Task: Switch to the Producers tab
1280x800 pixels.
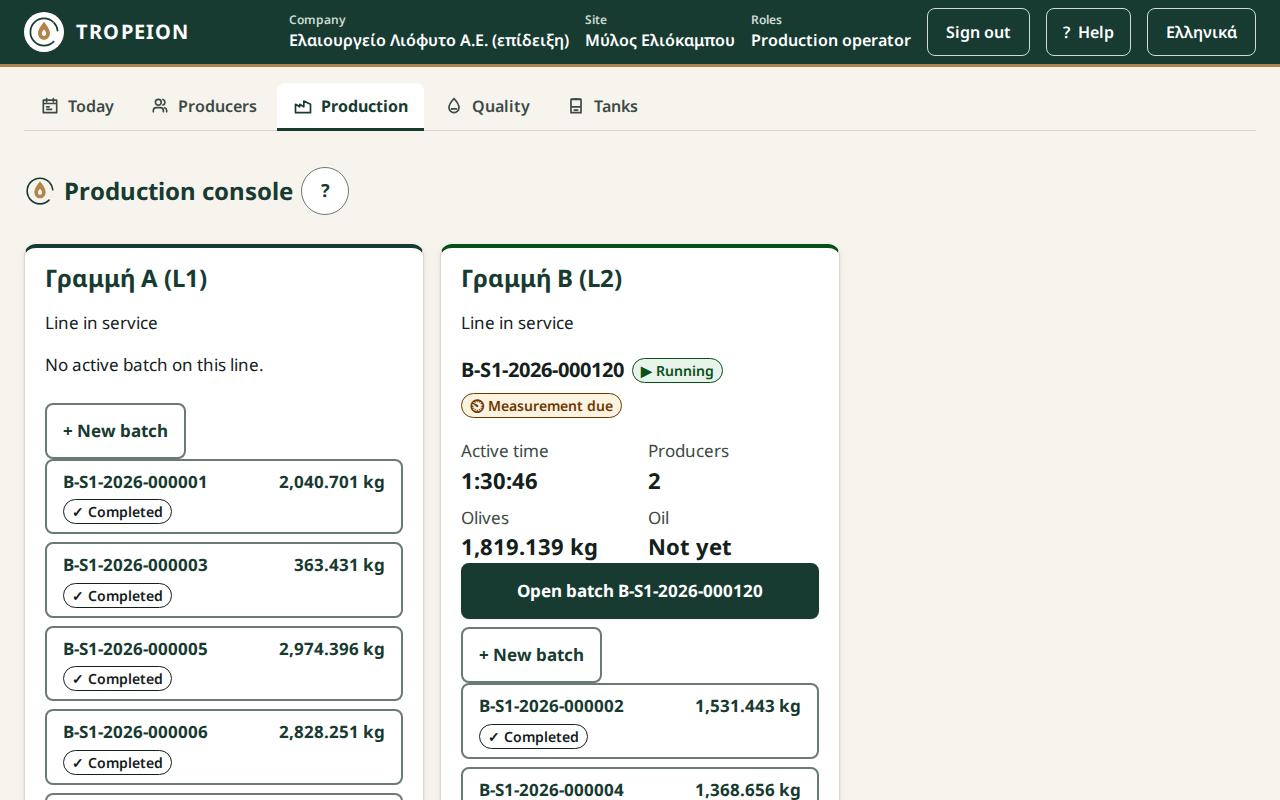Action: [204, 106]
